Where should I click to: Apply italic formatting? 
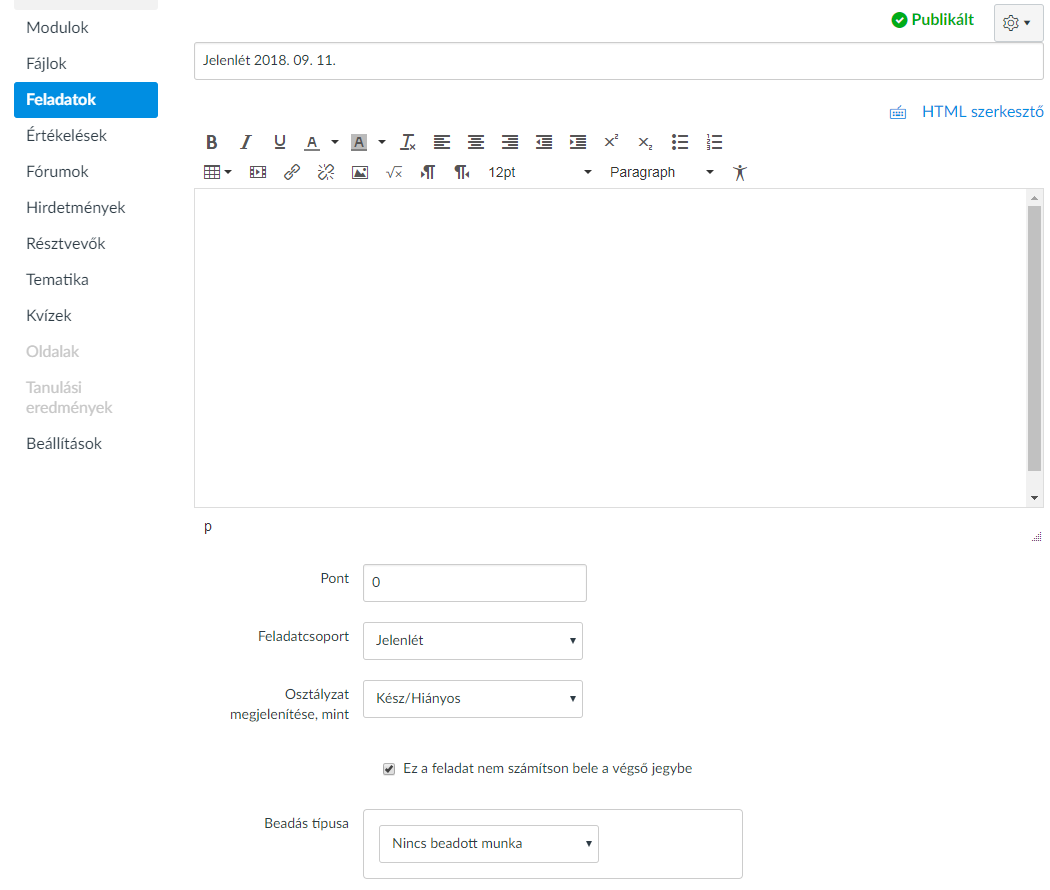246,142
